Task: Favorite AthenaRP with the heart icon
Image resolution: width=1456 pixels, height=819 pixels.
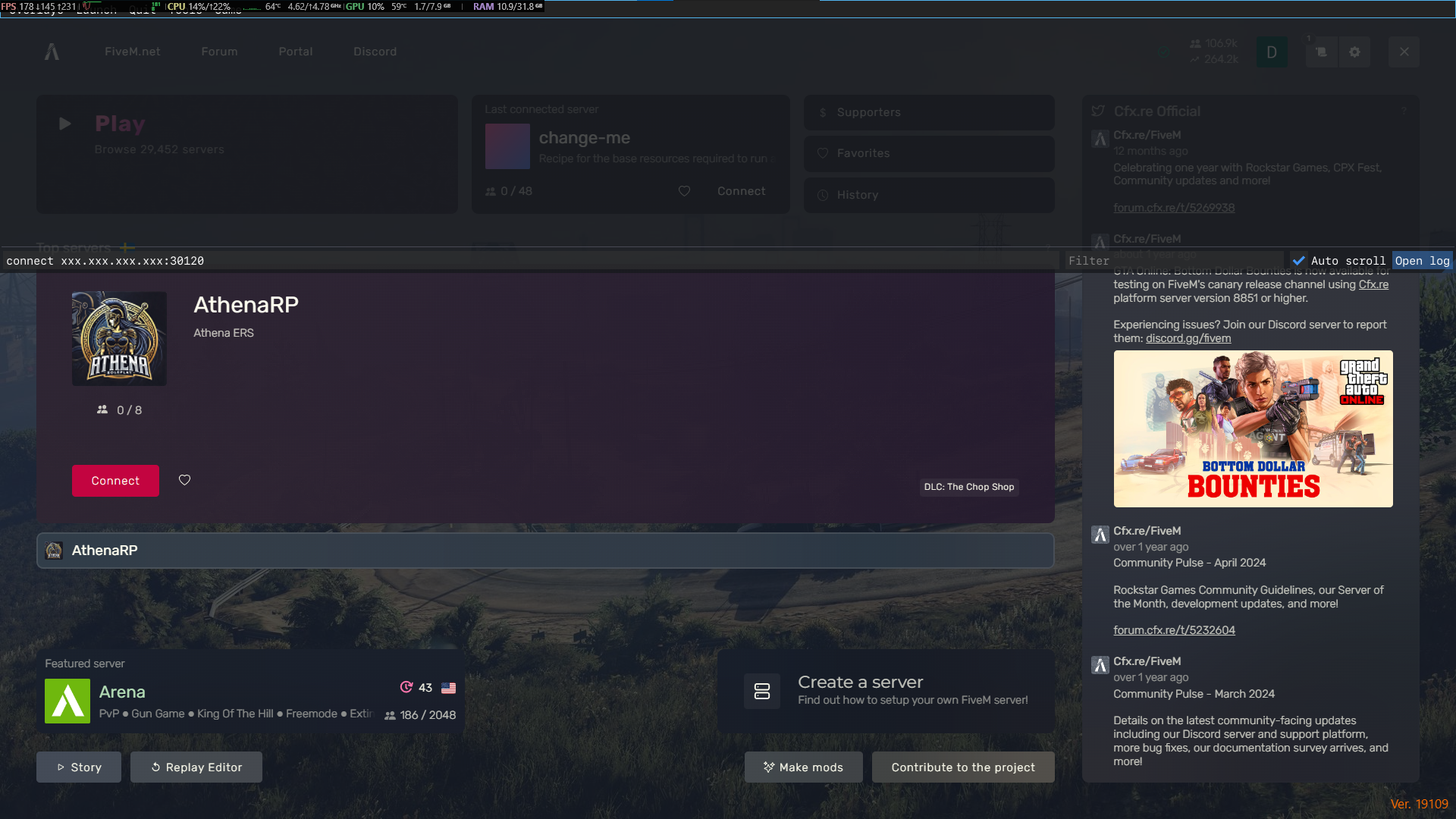Action: [x=184, y=480]
